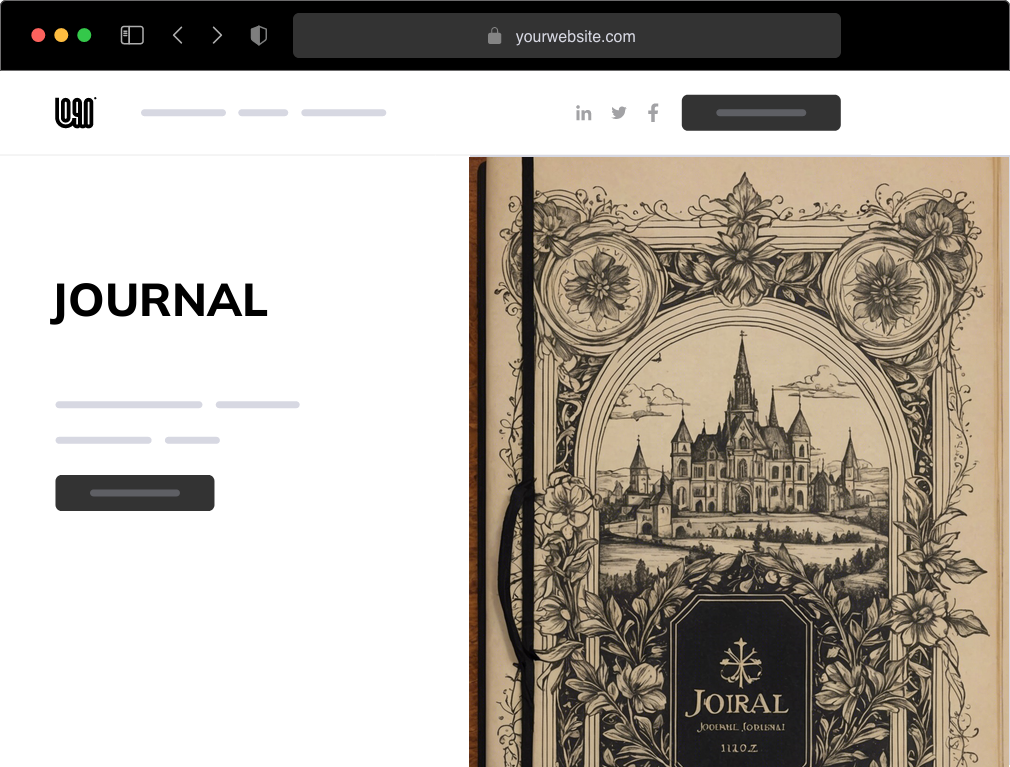Click the second navigation placeholder in the navbar

[x=262, y=112]
